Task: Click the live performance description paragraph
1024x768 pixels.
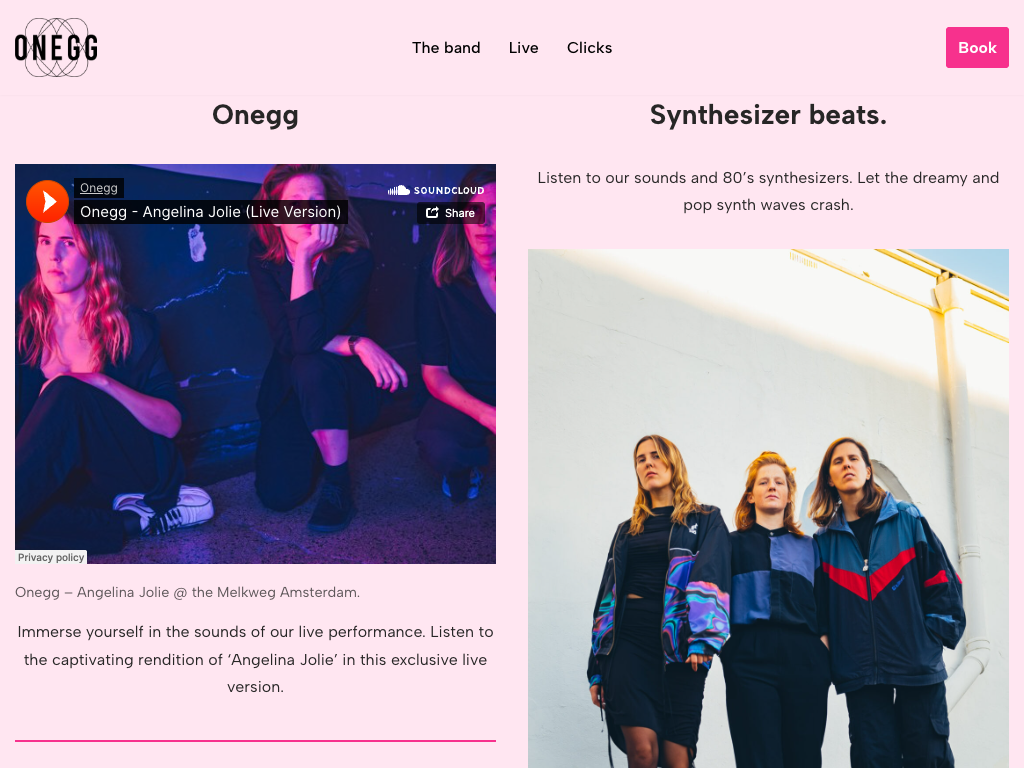Action: click(255, 660)
